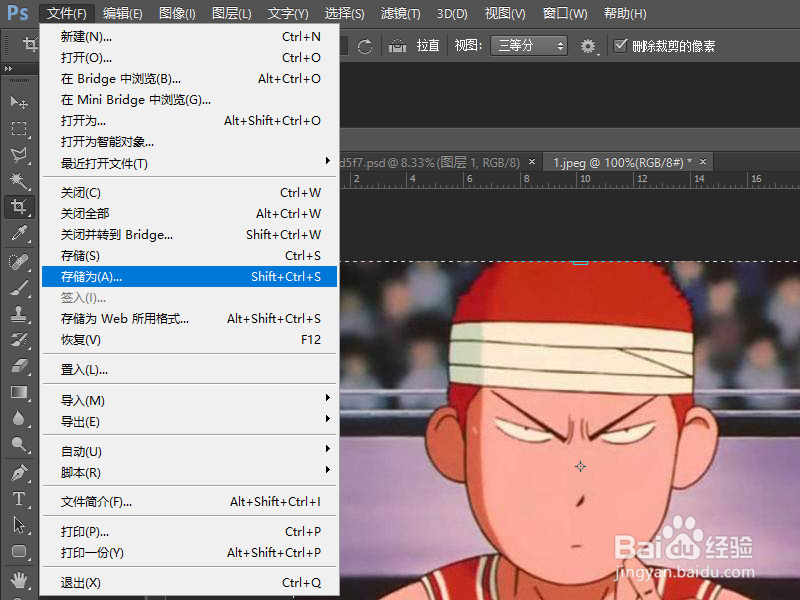Click crop tool preset icon in options bar

[x=30, y=45]
